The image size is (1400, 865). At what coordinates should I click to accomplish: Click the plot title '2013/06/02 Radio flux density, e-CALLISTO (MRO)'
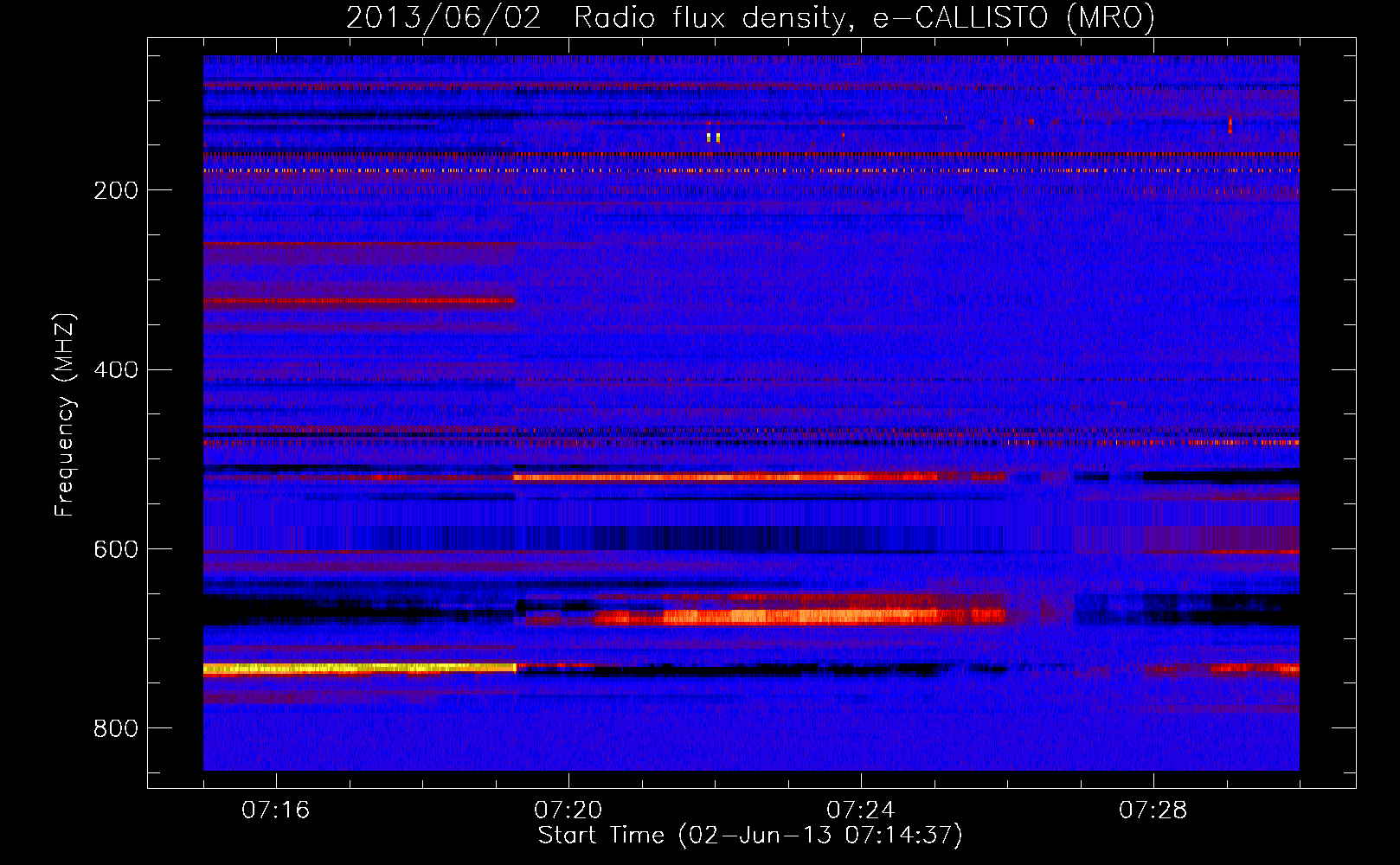(x=750, y=17)
